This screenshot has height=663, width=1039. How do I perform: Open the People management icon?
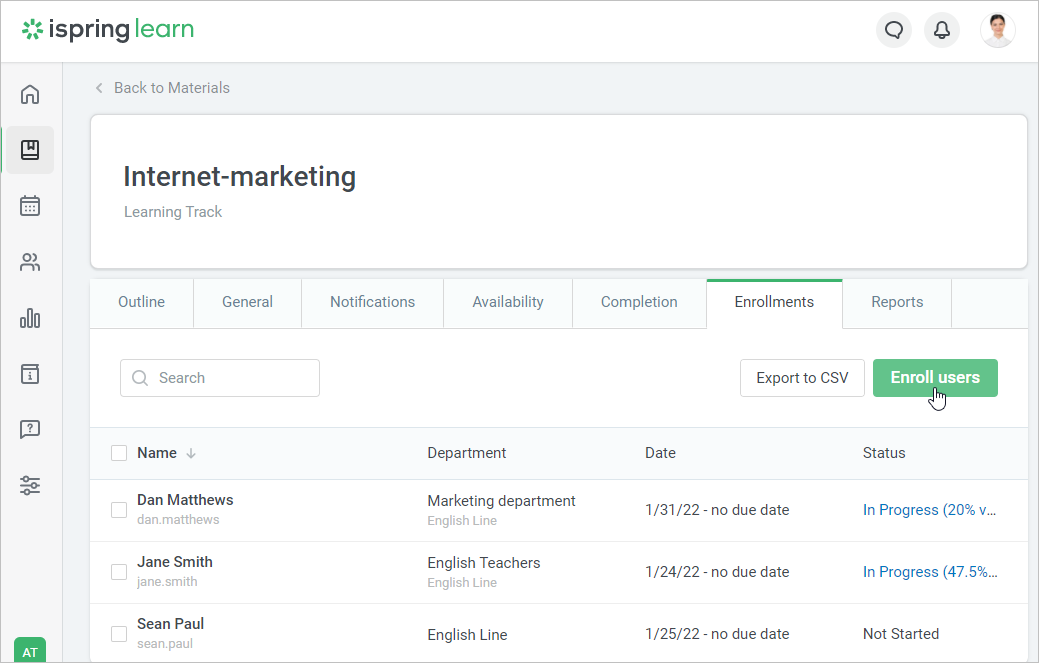pos(29,261)
